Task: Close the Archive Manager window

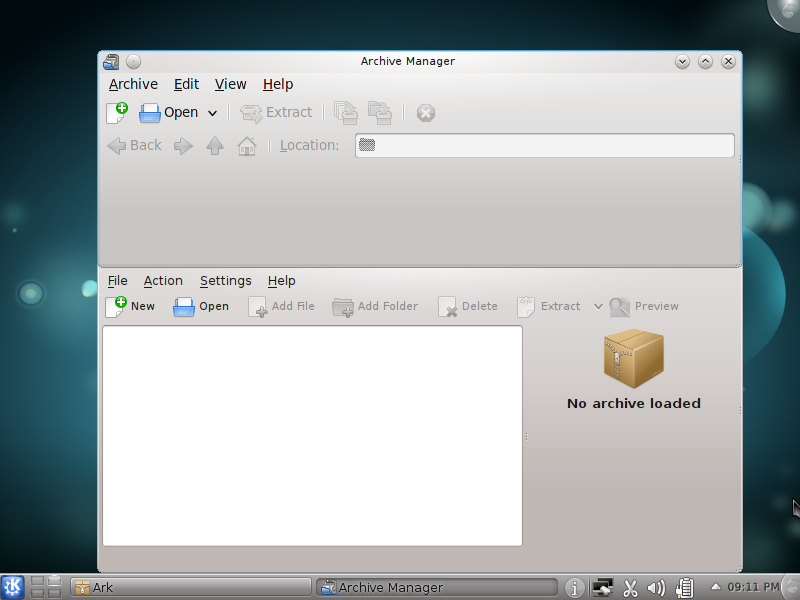Action: coord(728,62)
